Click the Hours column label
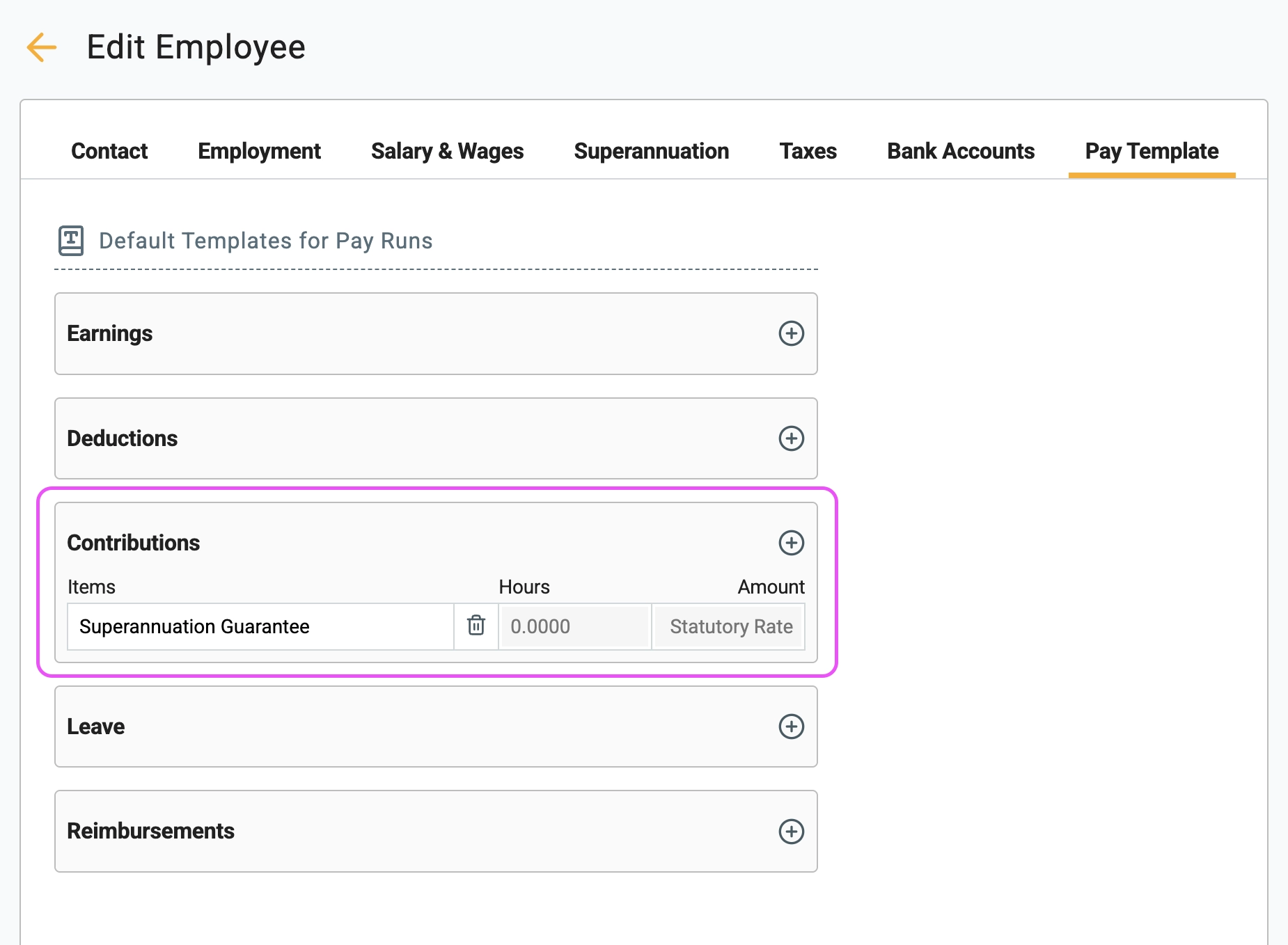This screenshot has height=945, width=1288. 524,587
